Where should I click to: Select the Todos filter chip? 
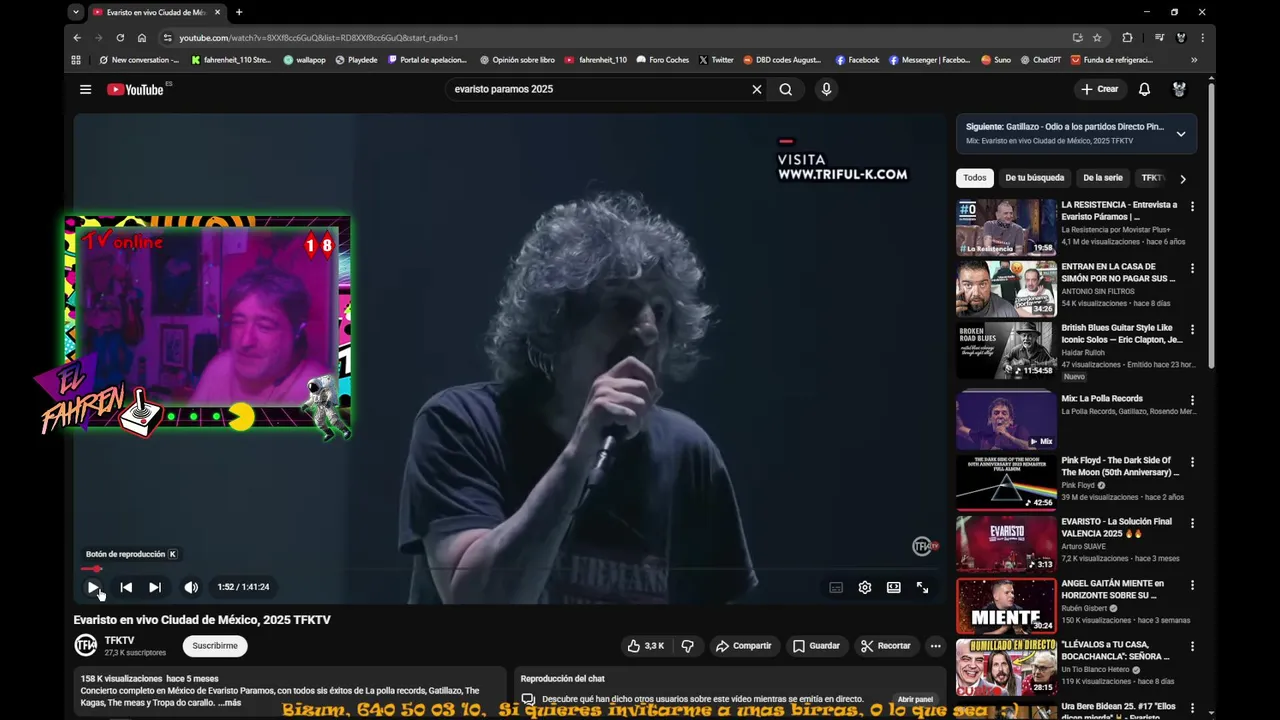click(975, 178)
